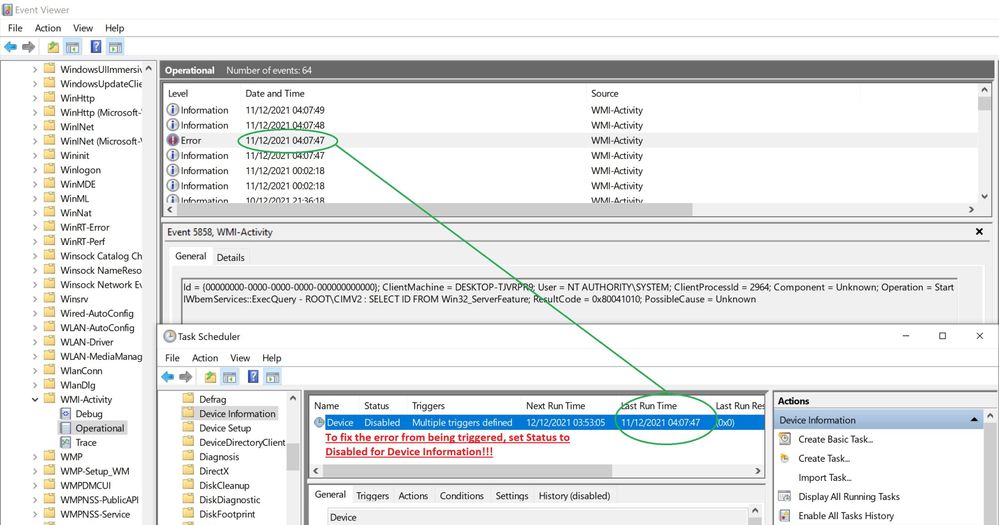Click the Create Task icon in Actions pane
Image resolution: width=999 pixels, height=525 pixels.
click(785, 458)
